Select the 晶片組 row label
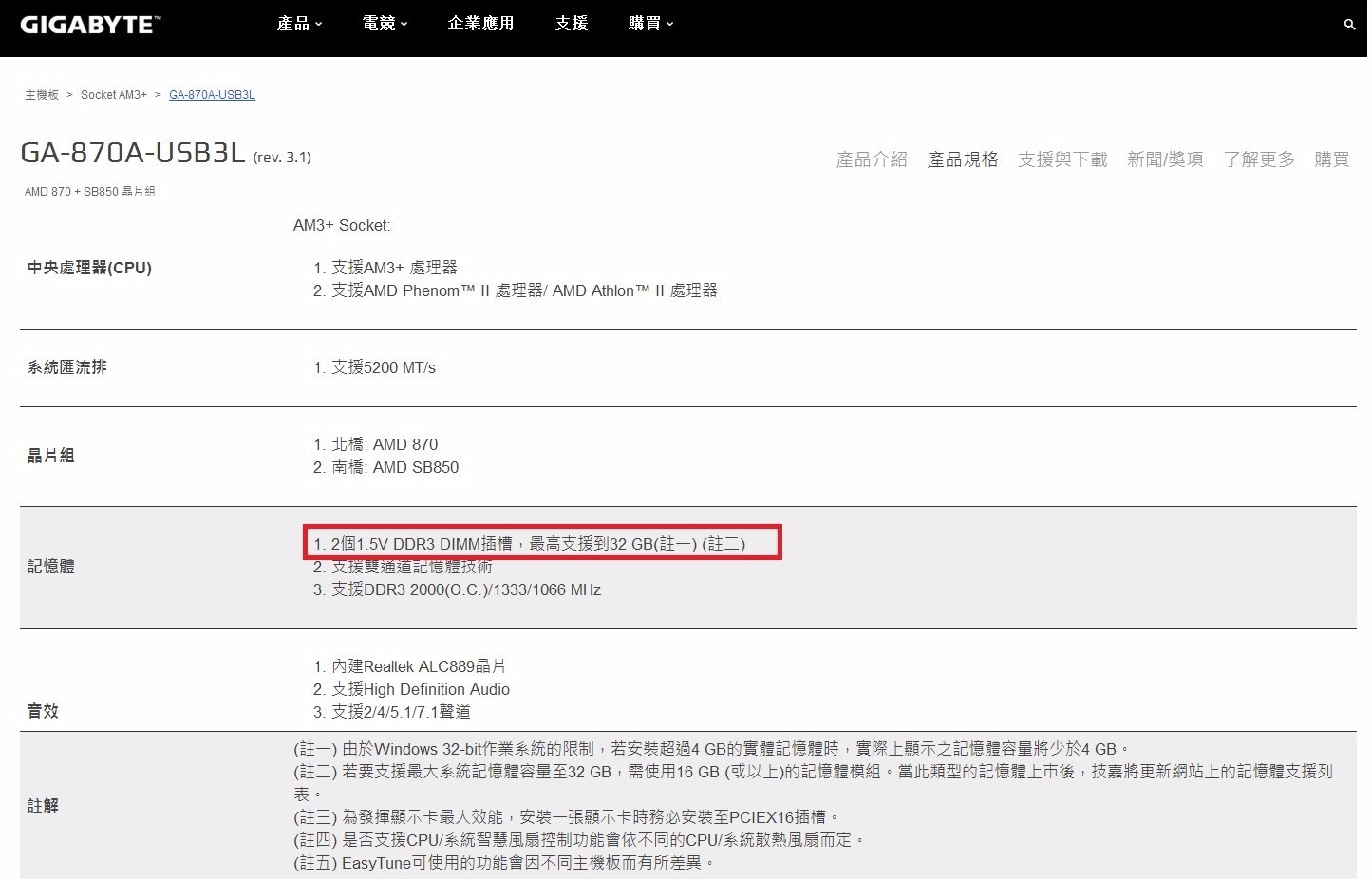 click(x=51, y=456)
